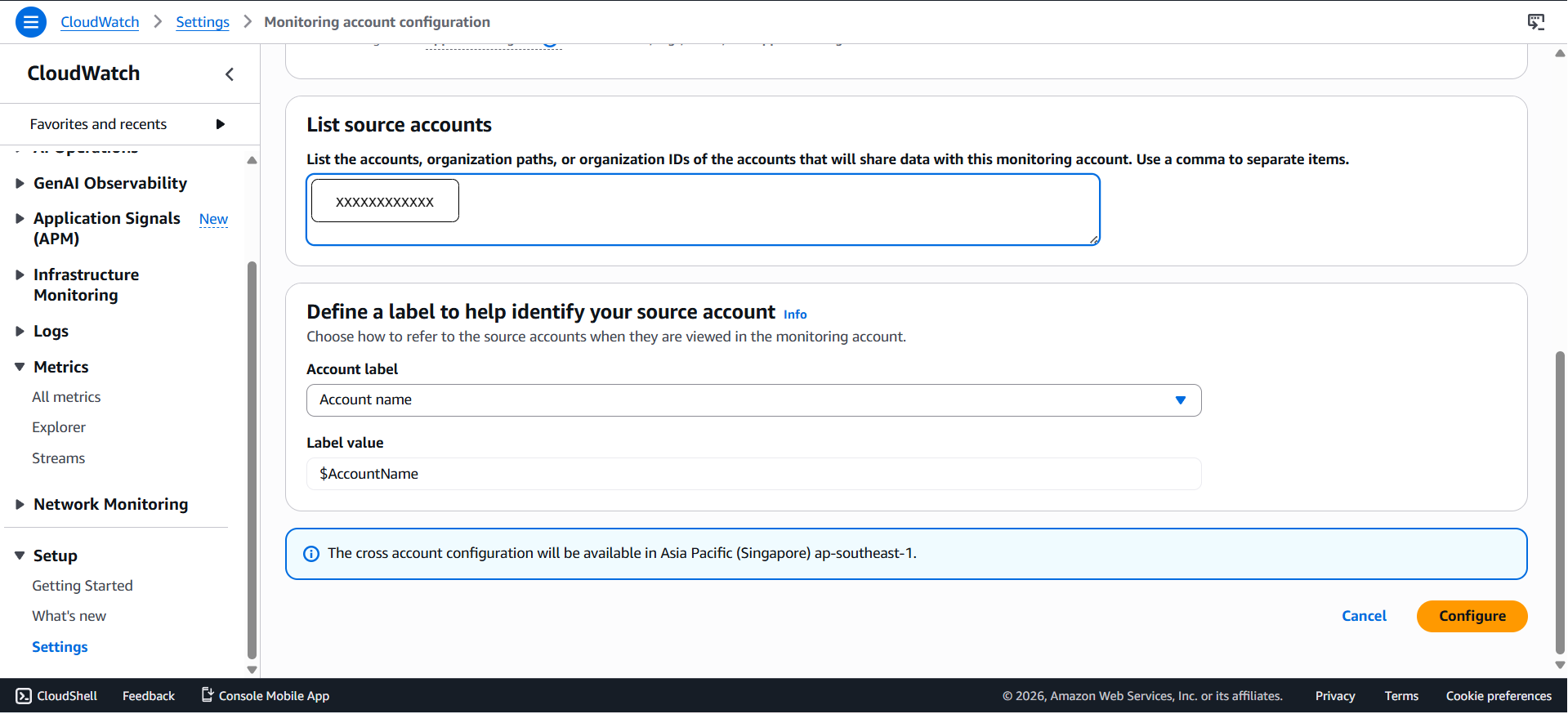Expand Infrastructure Monitoring section

20,275
